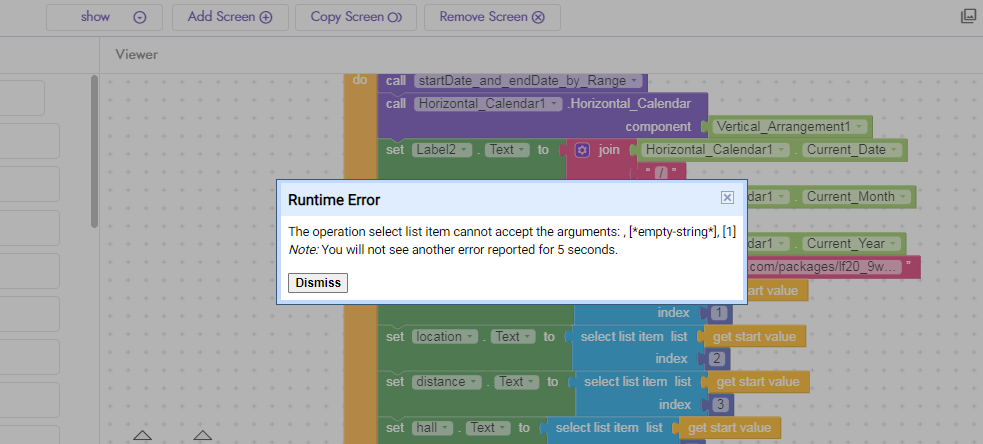Click Copy Screen in the toolbar
Screen dimensions: 983x444
(356, 17)
